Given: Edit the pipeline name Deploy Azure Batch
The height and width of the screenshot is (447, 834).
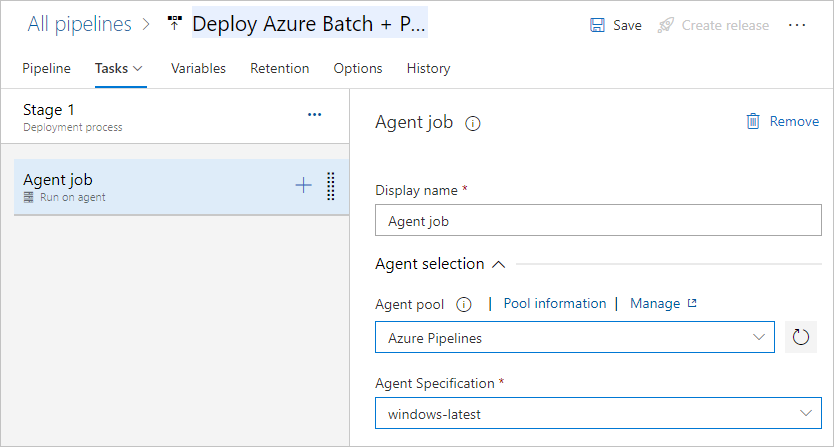Looking at the screenshot, I should click(310, 23).
